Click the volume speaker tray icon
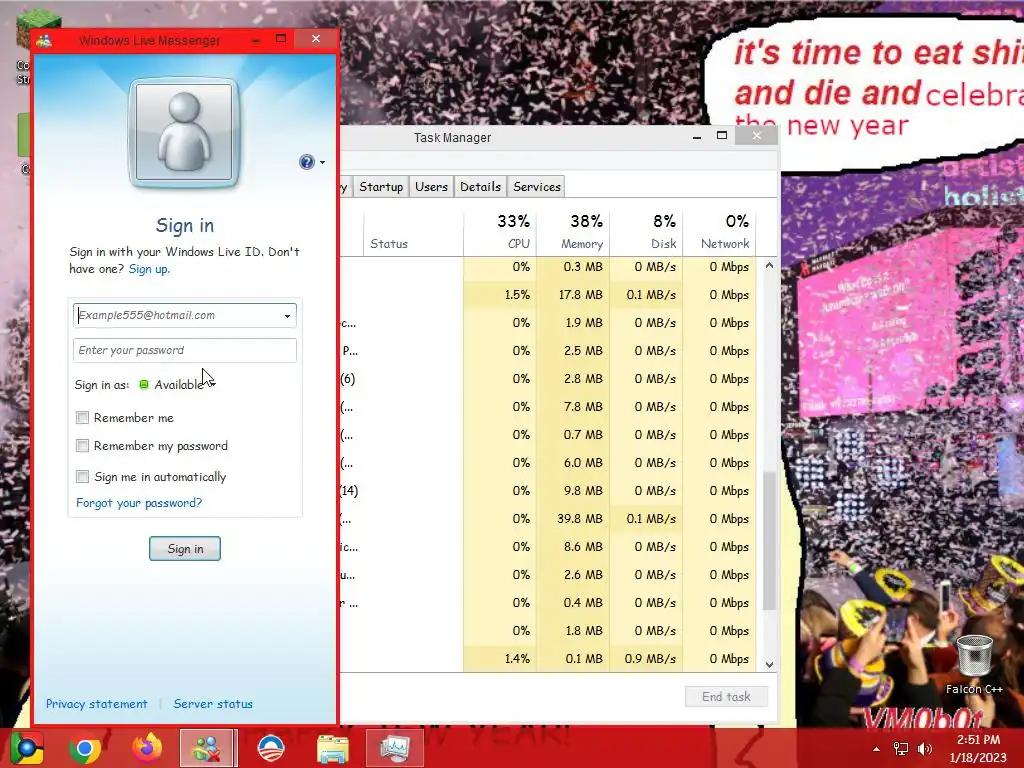The width and height of the screenshot is (1024, 768). pyautogui.click(x=925, y=749)
